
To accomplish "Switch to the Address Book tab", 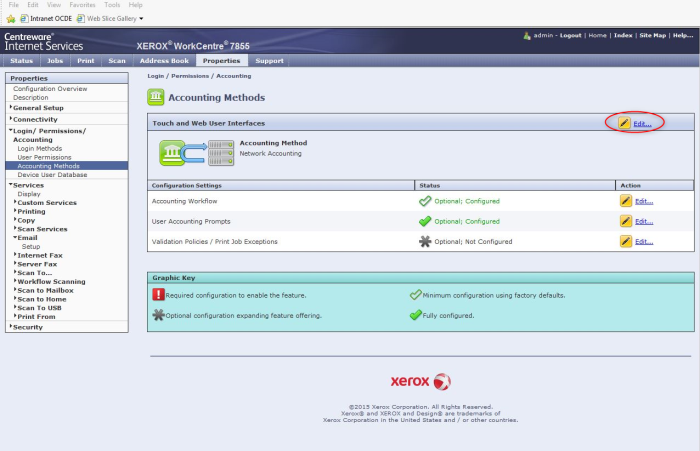I will (x=161, y=61).
